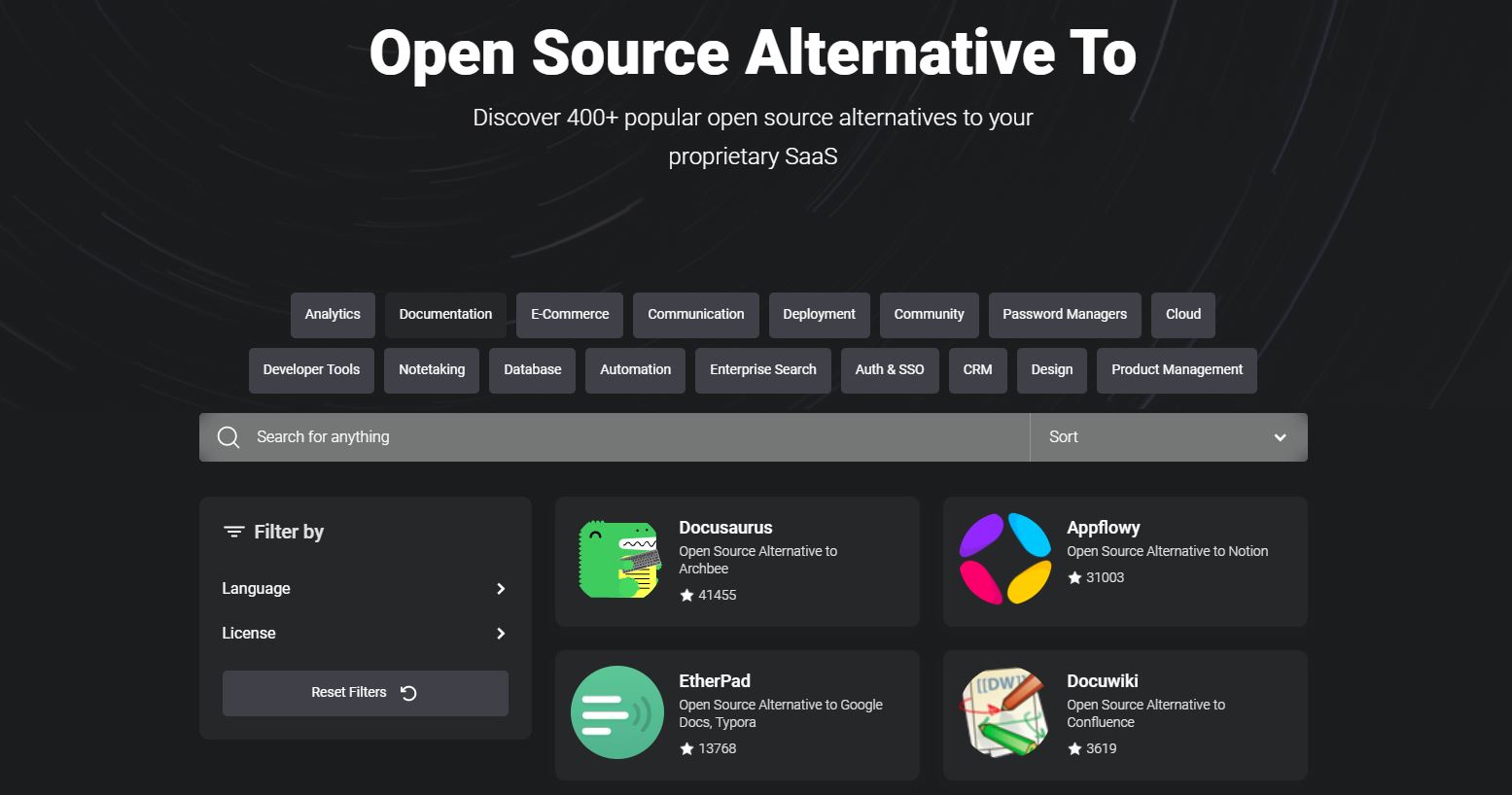
Task: Select the Documentation category tag
Action: [445, 315]
